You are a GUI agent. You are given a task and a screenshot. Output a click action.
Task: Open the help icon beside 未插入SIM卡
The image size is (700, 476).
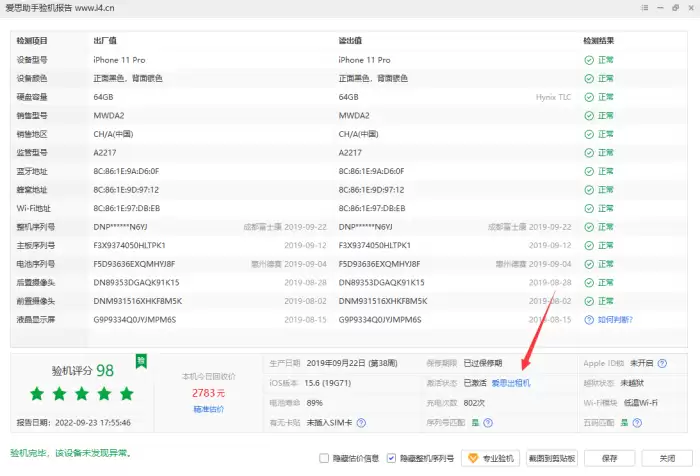pos(361,422)
